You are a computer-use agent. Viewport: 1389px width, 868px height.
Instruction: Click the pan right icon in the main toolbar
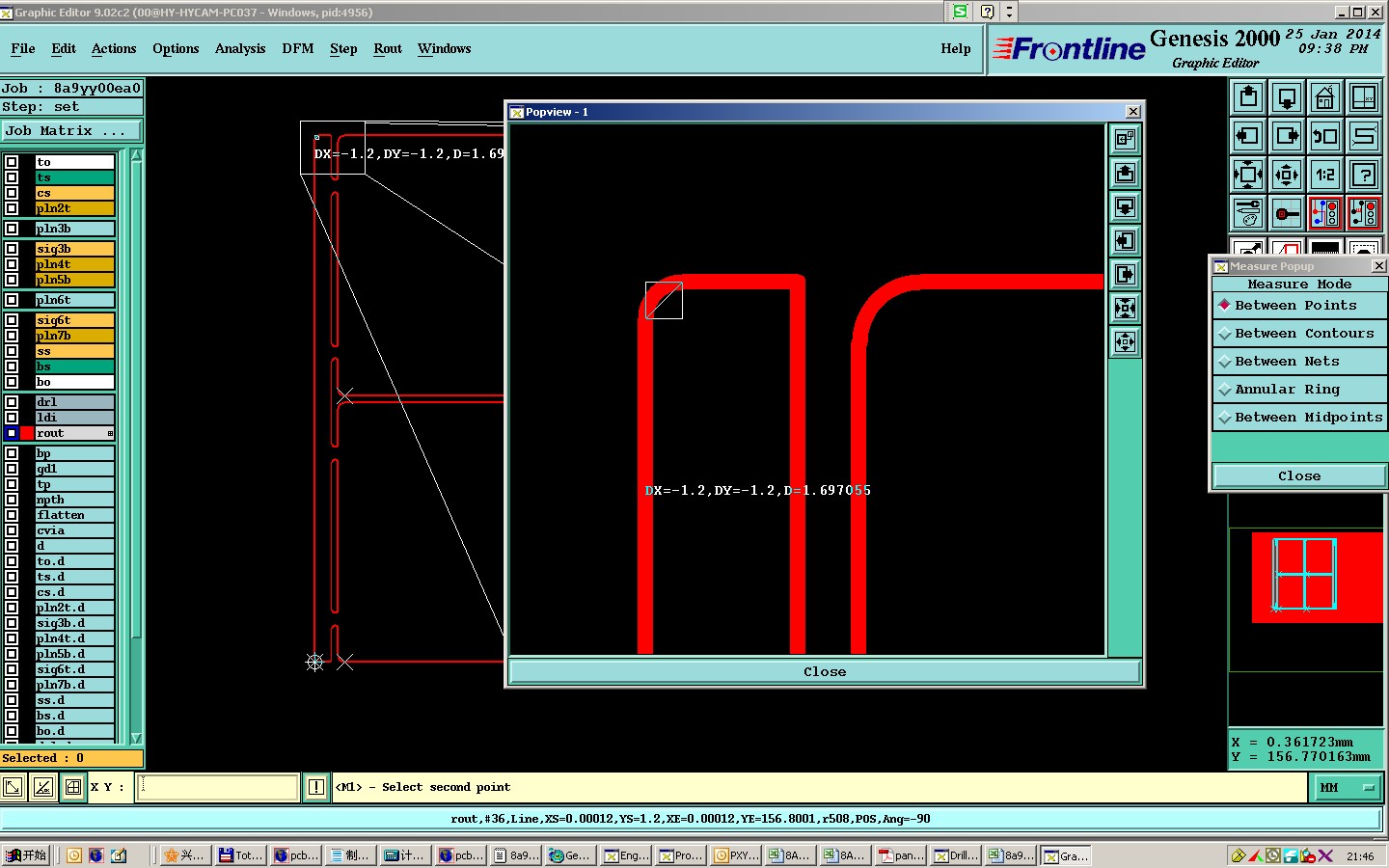(1287, 136)
